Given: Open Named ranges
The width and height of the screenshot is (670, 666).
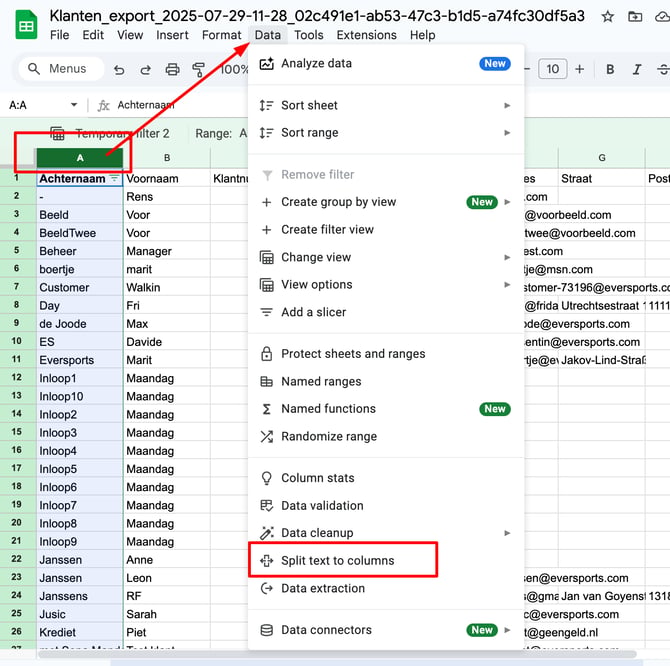Looking at the screenshot, I should coord(386,381).
